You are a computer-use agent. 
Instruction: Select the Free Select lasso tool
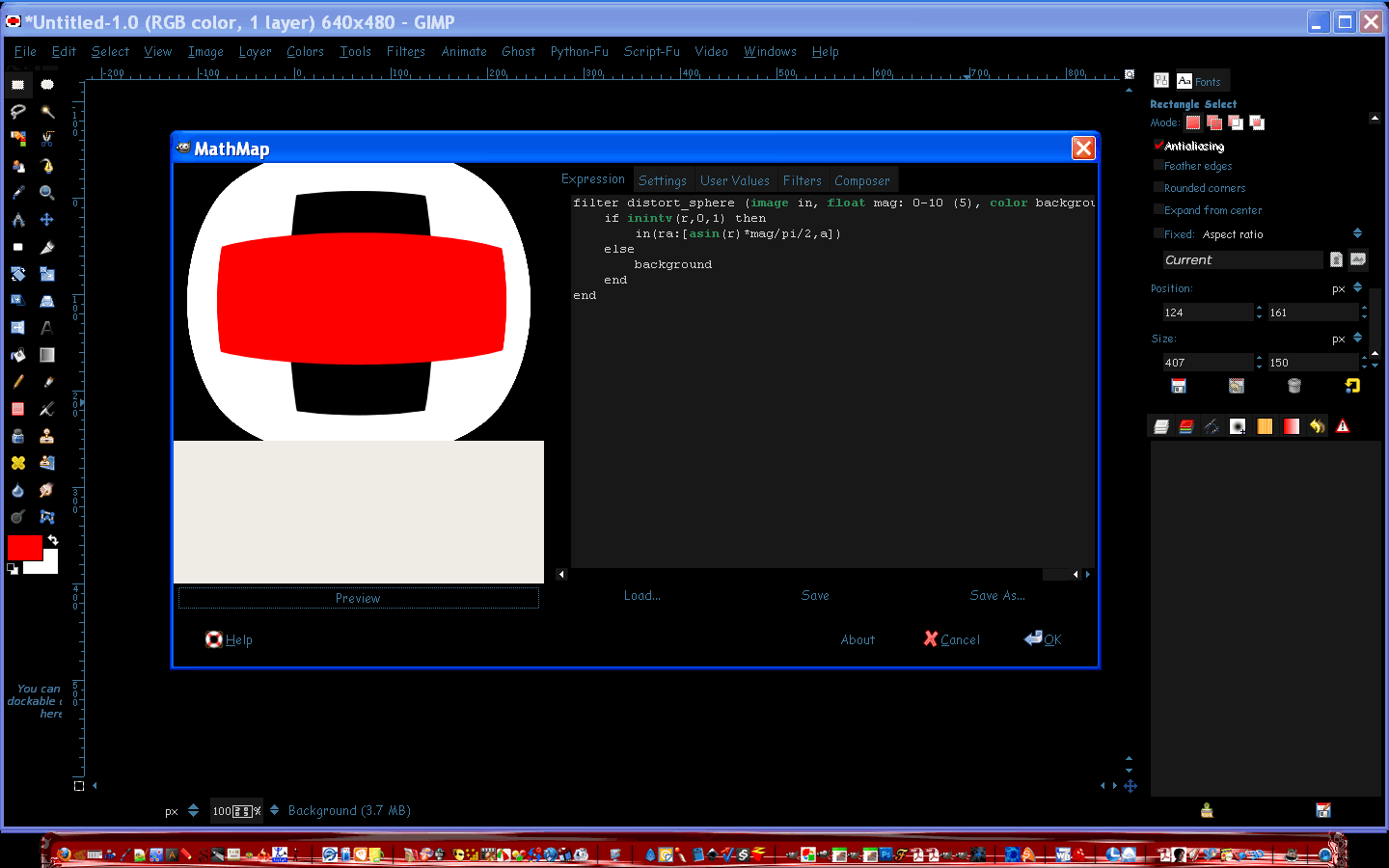click(x=17, y=112)
